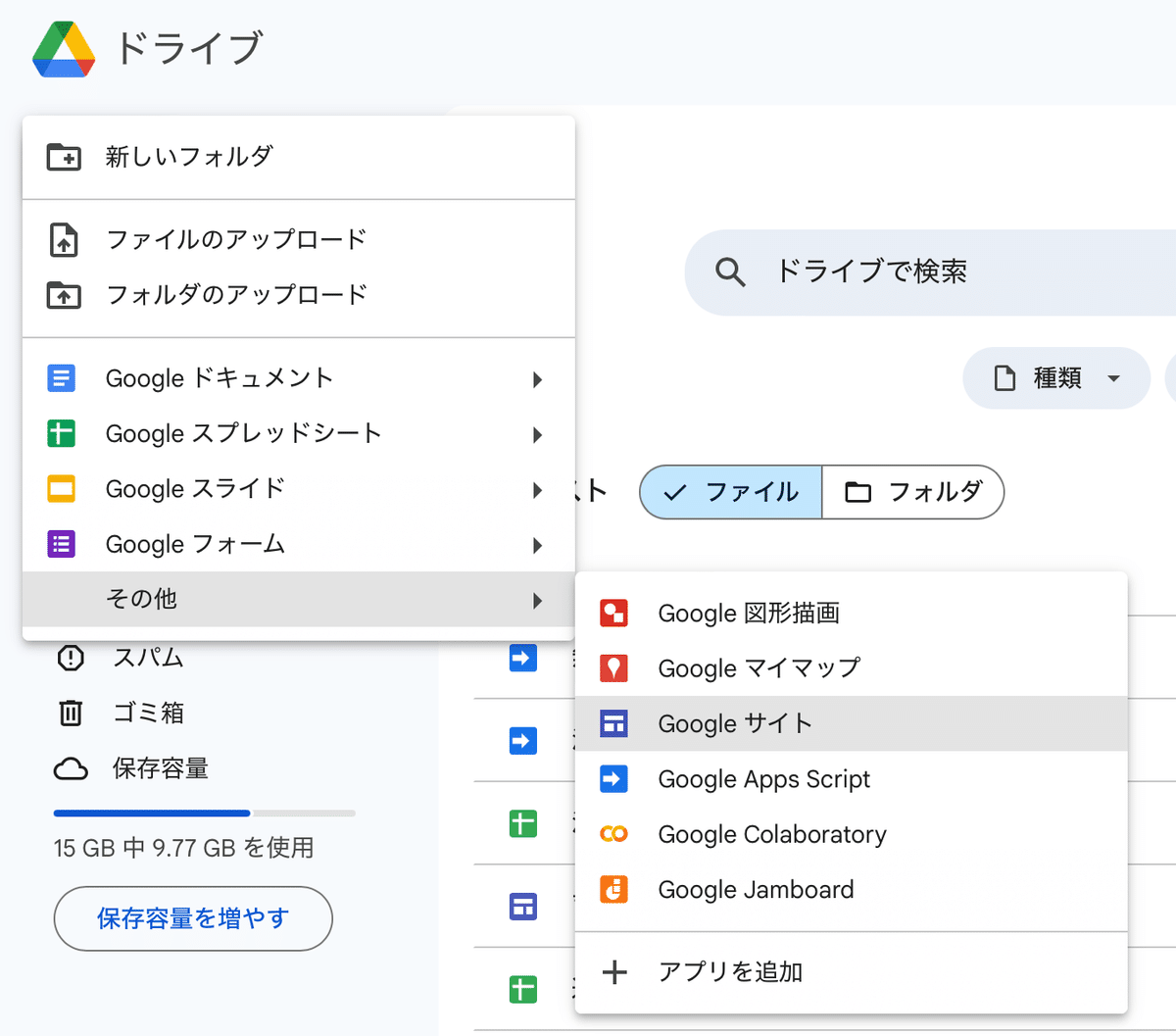Select Google マイマップ in submenu
The height and width of the screenshot is (1036, 1176).
[x=851, y=668]
